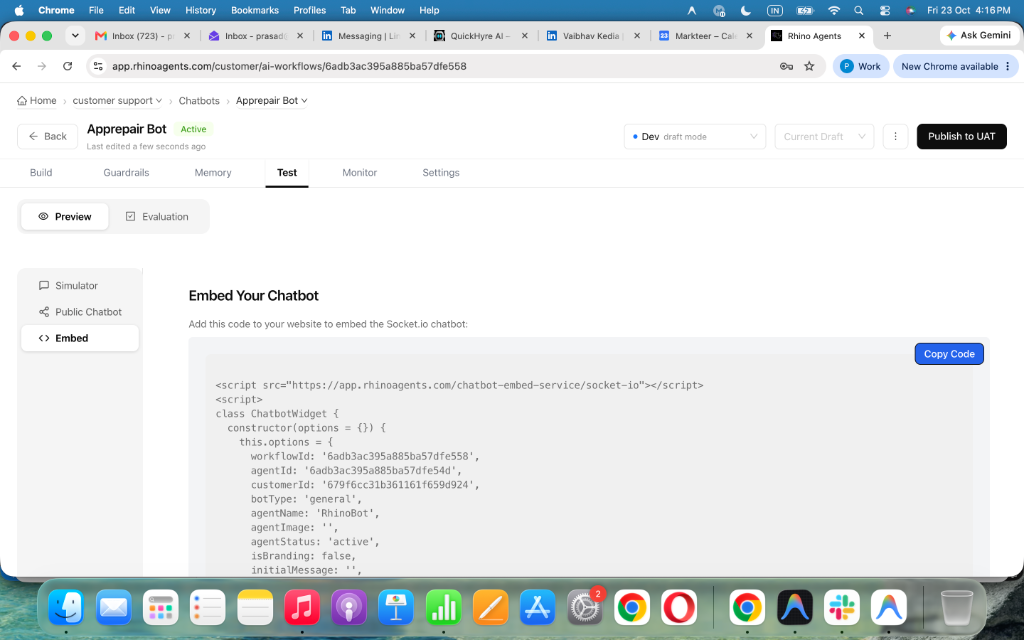Switch to the Monitor tab

click(x=359, y=172)
